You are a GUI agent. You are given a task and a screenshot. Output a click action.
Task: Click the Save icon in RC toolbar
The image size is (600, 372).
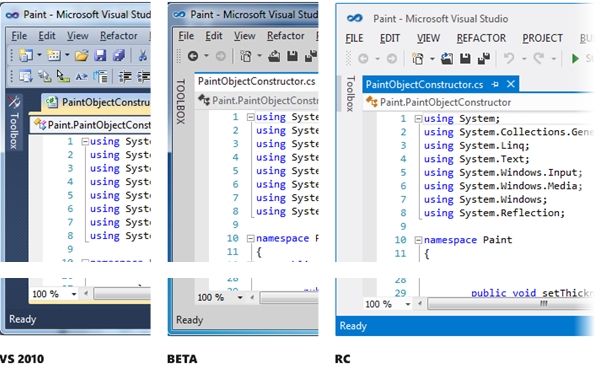pyautogui.click(x=465, y=59)
